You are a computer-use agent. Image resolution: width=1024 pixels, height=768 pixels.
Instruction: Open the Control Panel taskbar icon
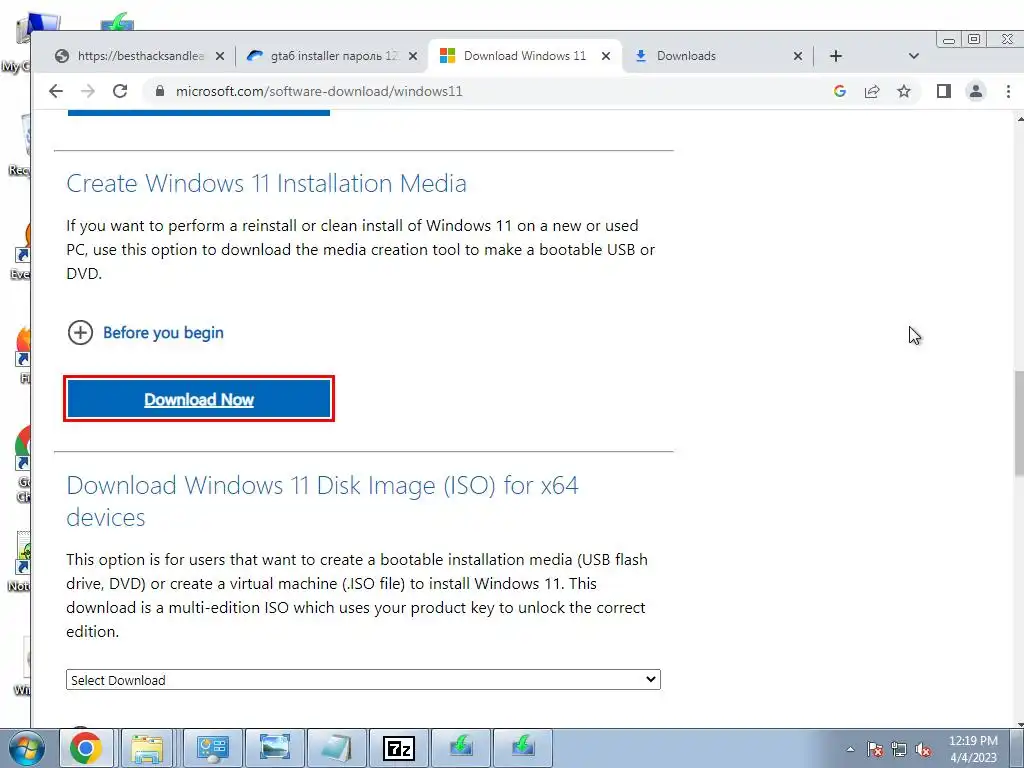pyautogui.click(x=212, y=748)
